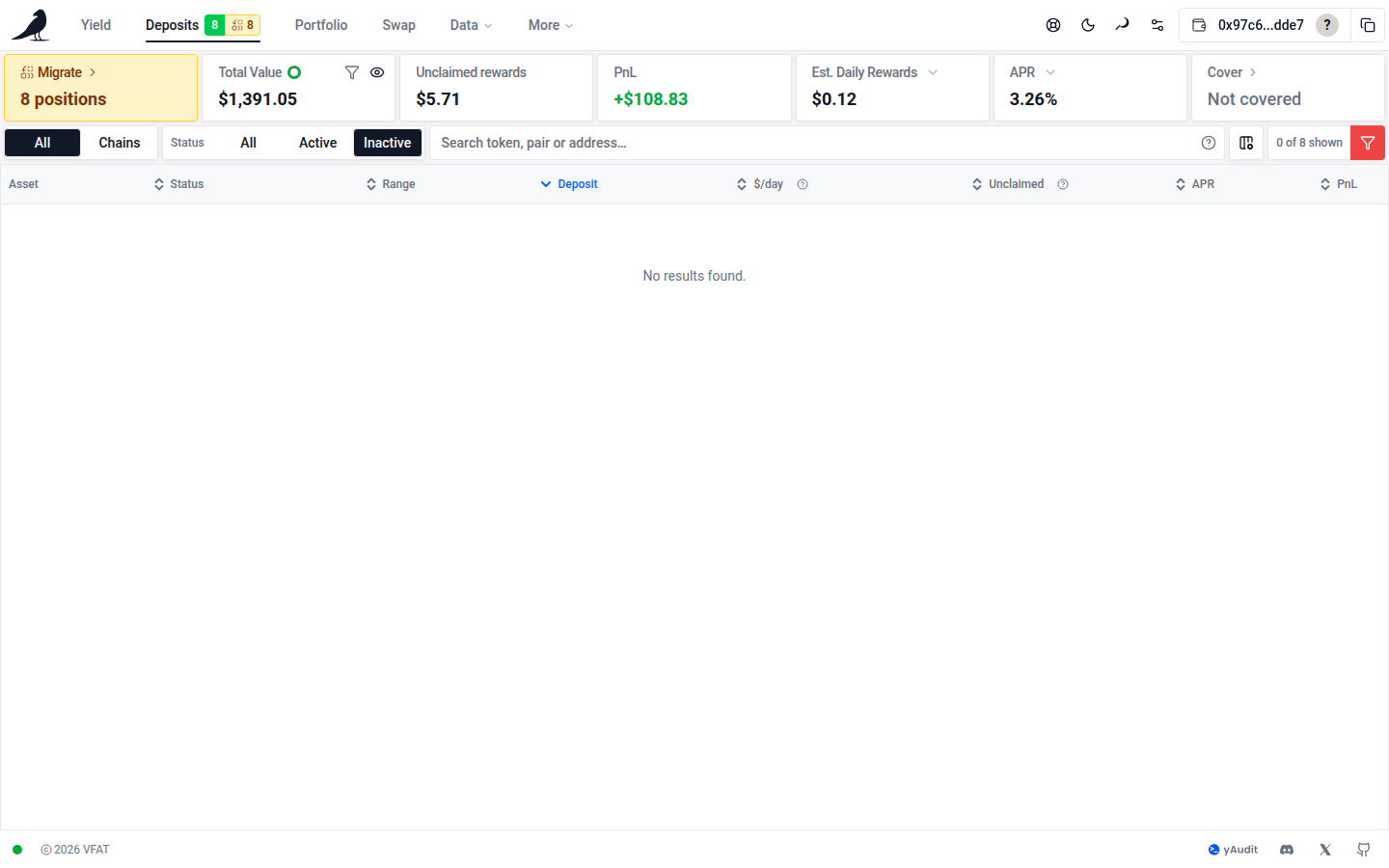1389x868 pixels.
Task: Click the $/day info icon
Action: 803,184
